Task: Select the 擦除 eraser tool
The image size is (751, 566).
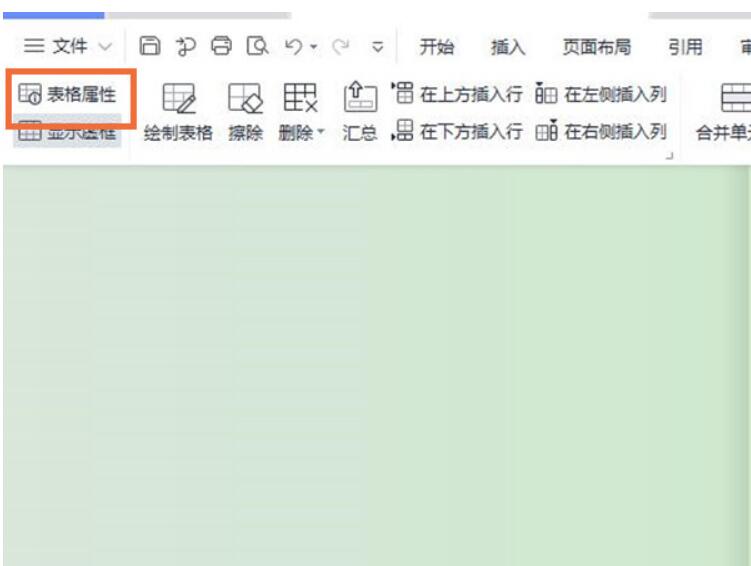Action: click(x=245, y=112)
